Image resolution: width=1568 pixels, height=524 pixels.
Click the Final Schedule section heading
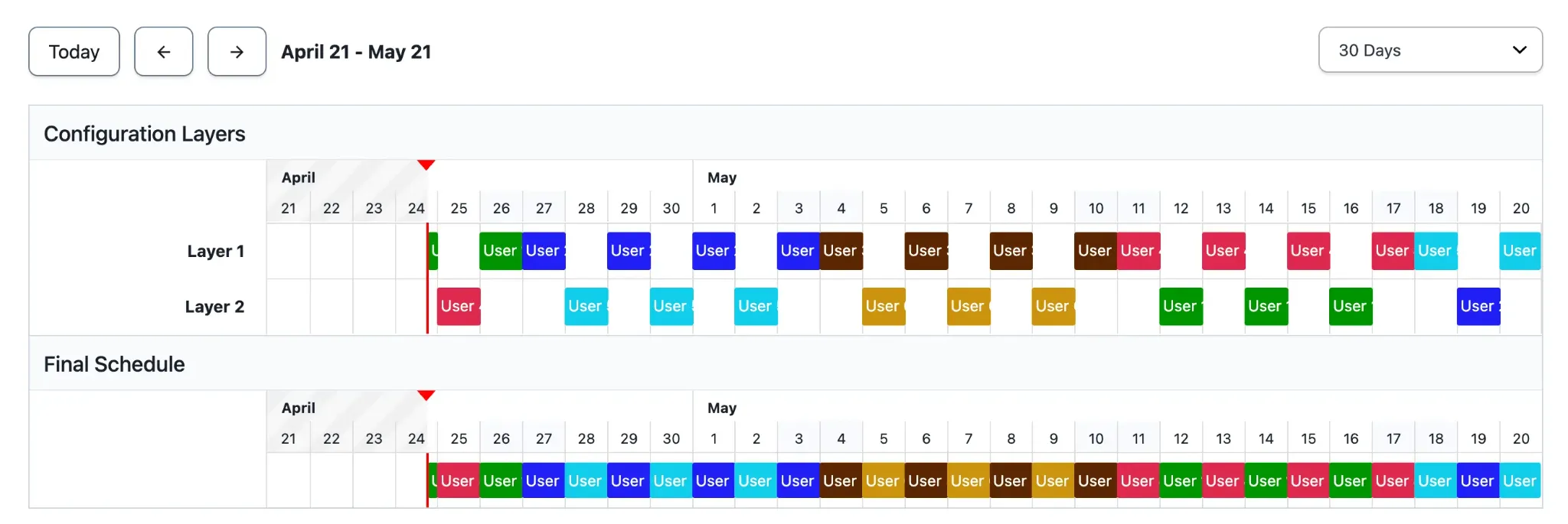coord(114,364)
